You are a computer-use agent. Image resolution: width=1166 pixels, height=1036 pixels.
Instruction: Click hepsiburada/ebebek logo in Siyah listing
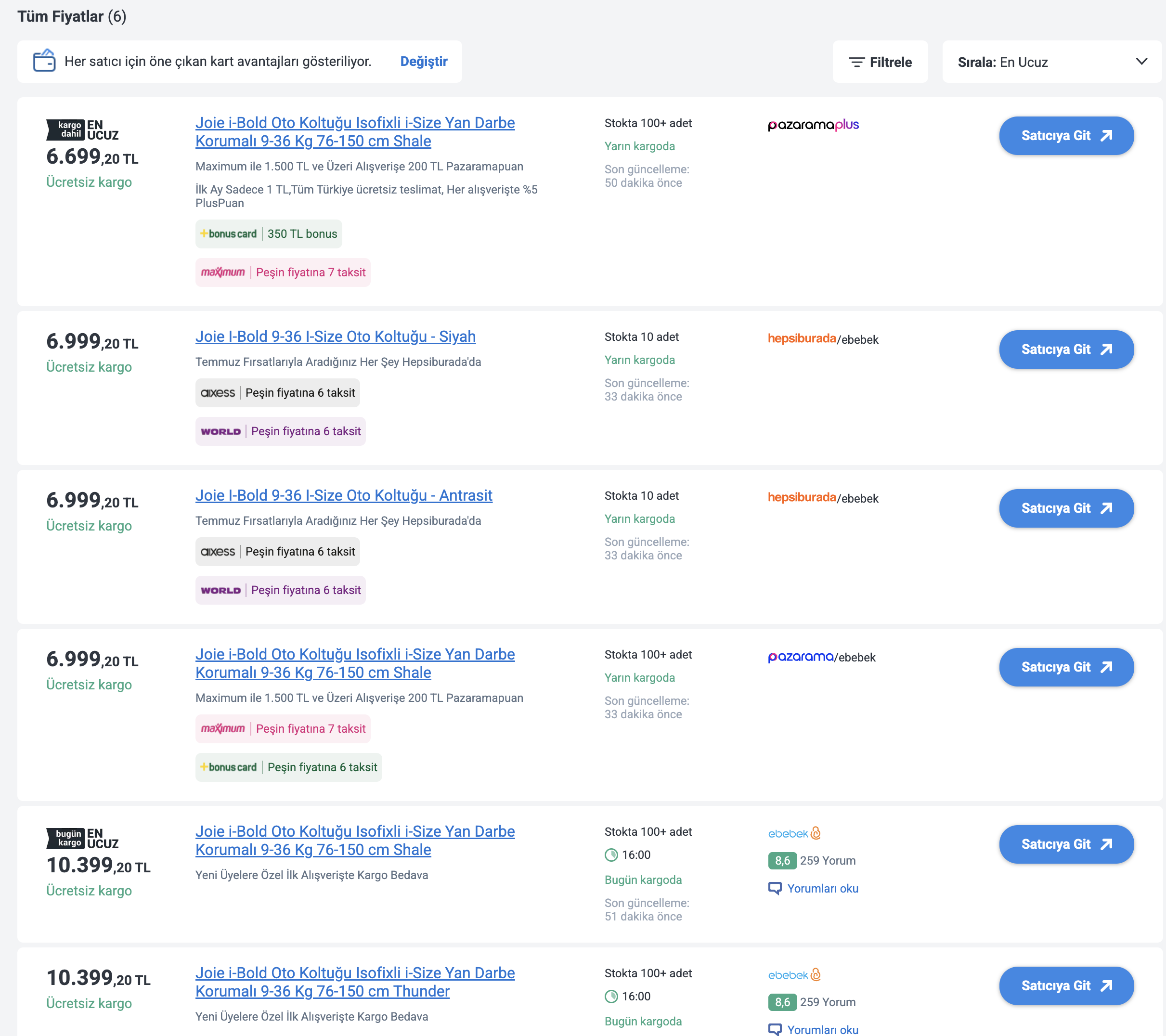[x=823, y=339]
